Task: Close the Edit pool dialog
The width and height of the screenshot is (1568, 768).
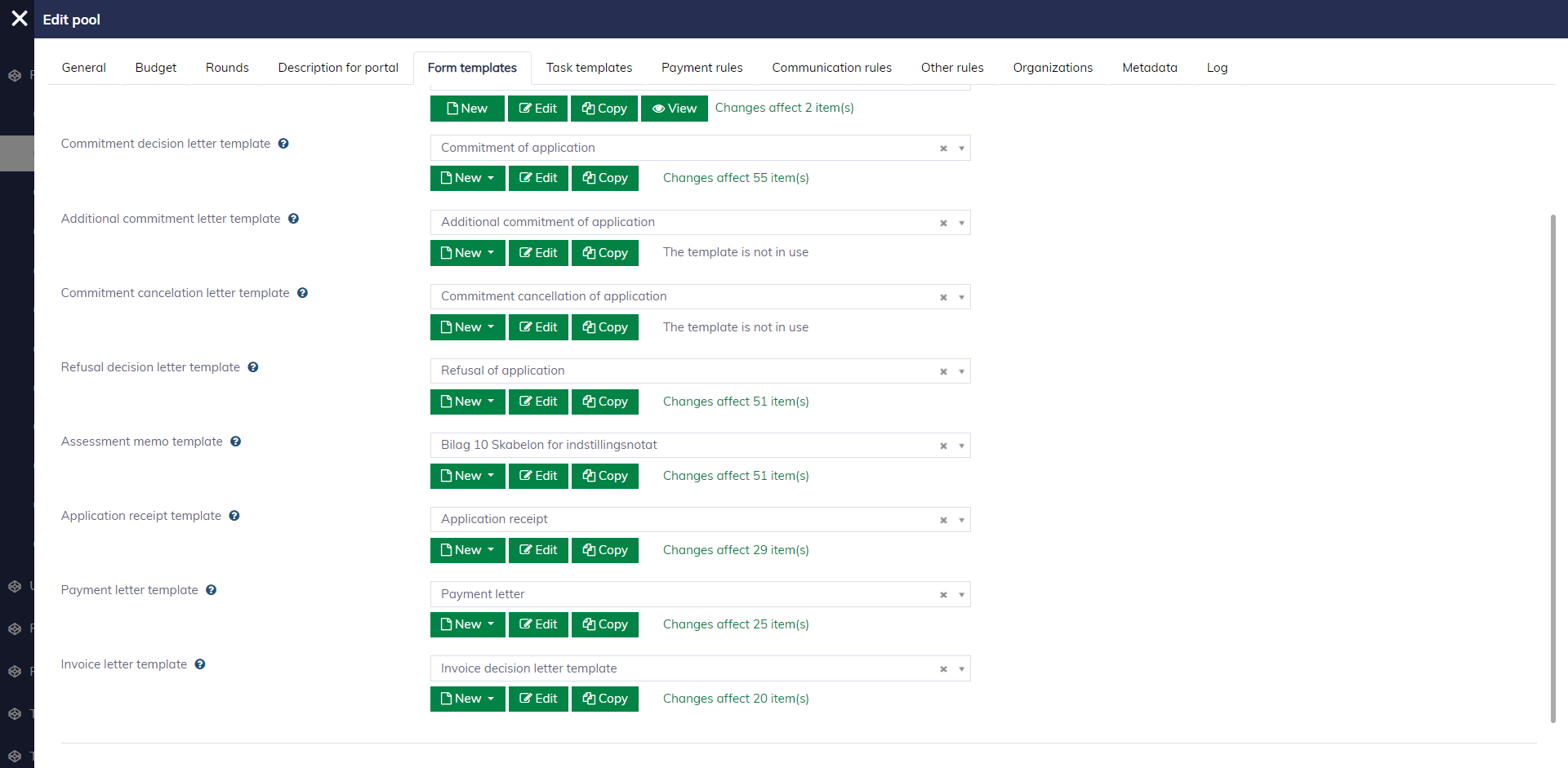Action: [x=20, y=19]
